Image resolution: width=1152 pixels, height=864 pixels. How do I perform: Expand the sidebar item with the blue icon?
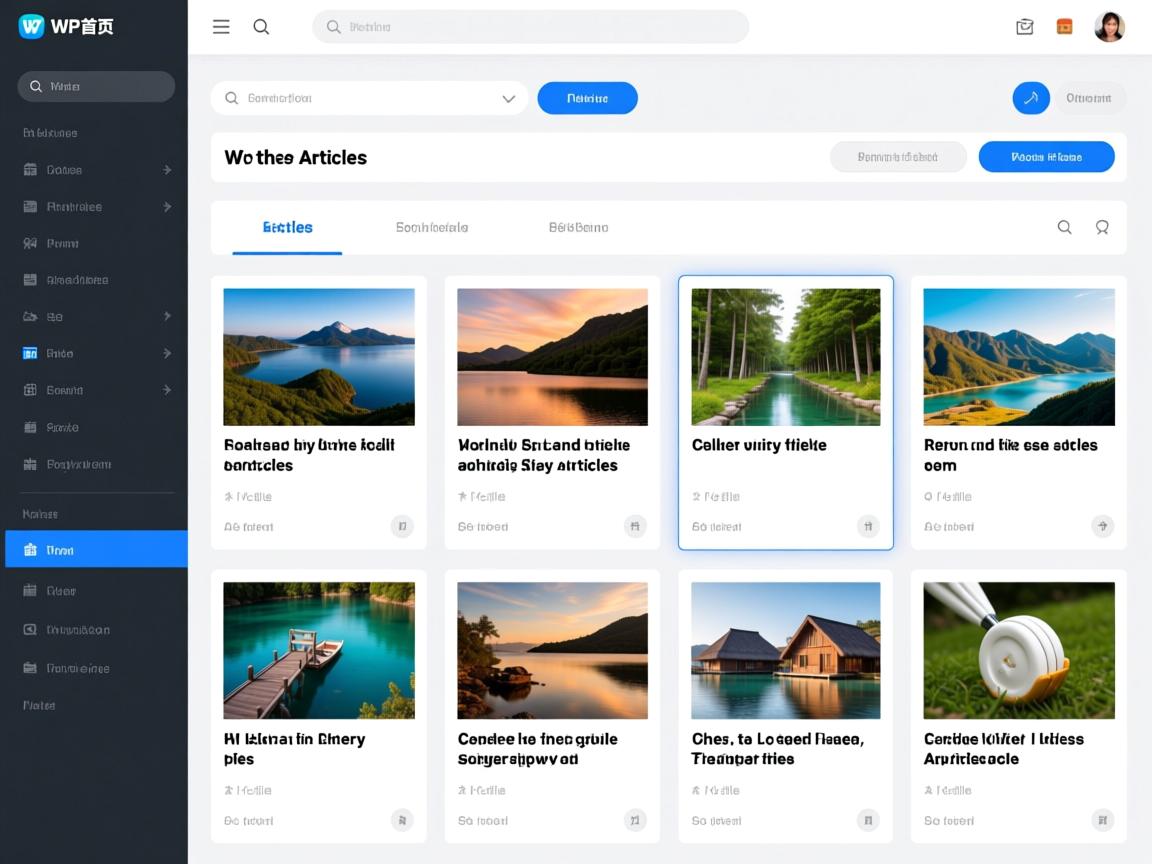pyautogui.click(x=167, y=353)
